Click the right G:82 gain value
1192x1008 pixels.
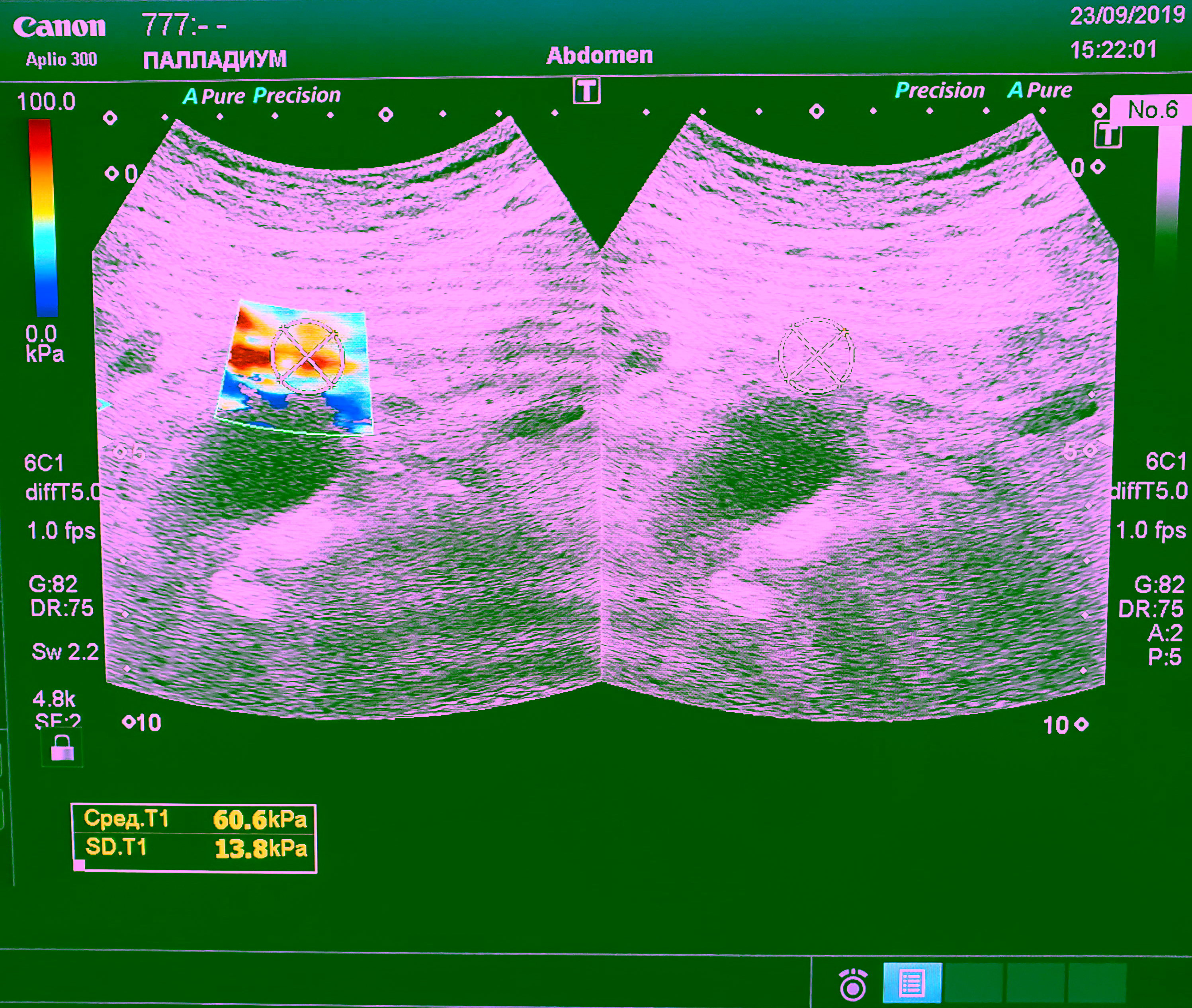click(x=1159, y=584)
